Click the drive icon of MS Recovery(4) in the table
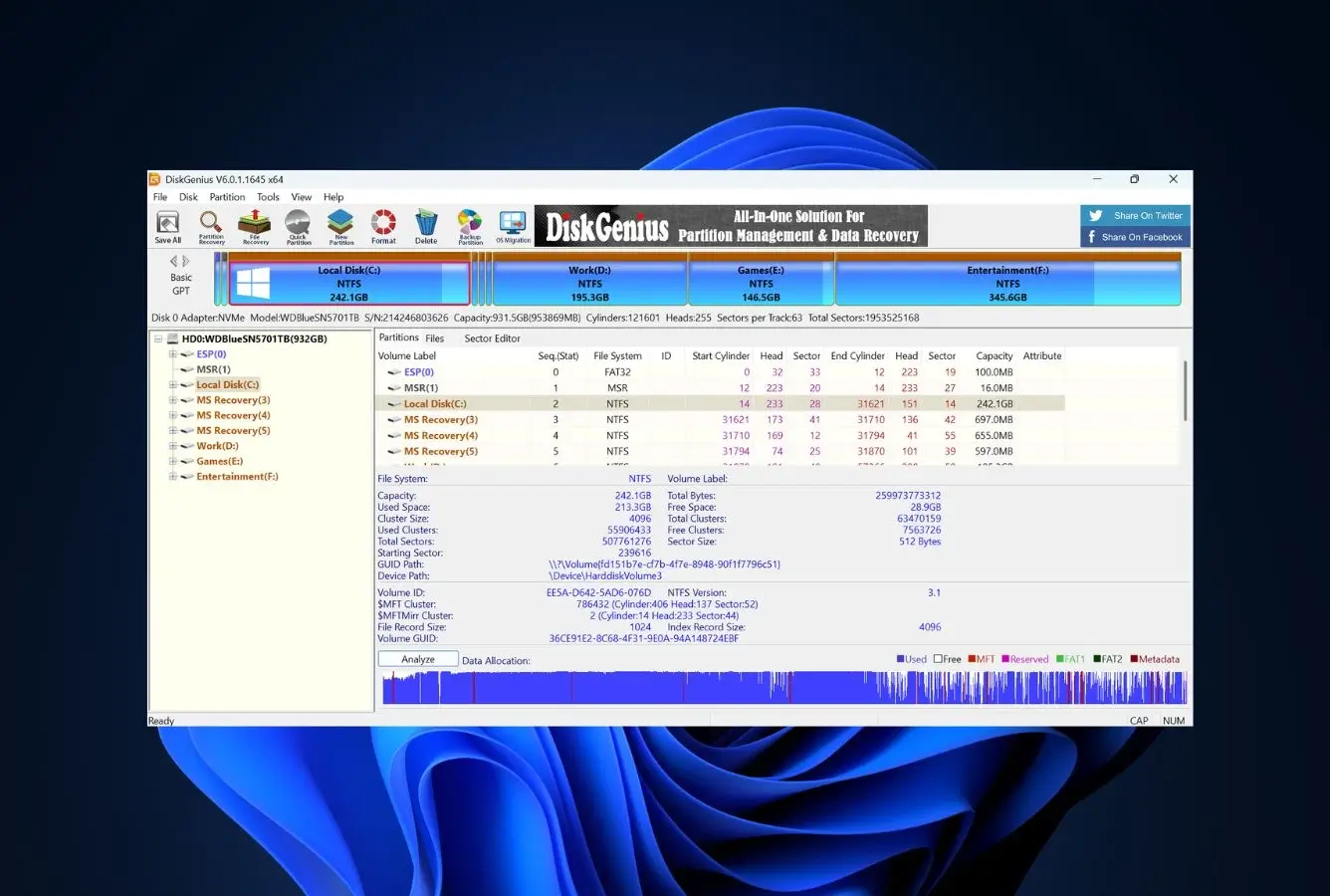This screenshot has height=896, width=1330. [394, 436]
